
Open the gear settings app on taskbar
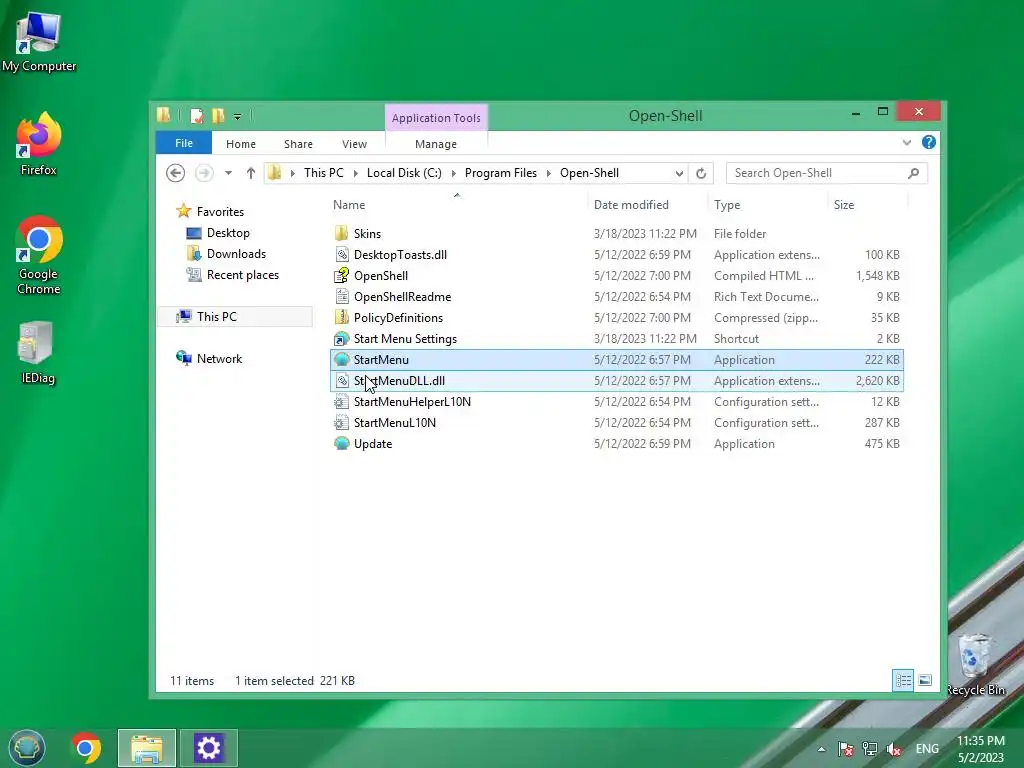[208, 748]
